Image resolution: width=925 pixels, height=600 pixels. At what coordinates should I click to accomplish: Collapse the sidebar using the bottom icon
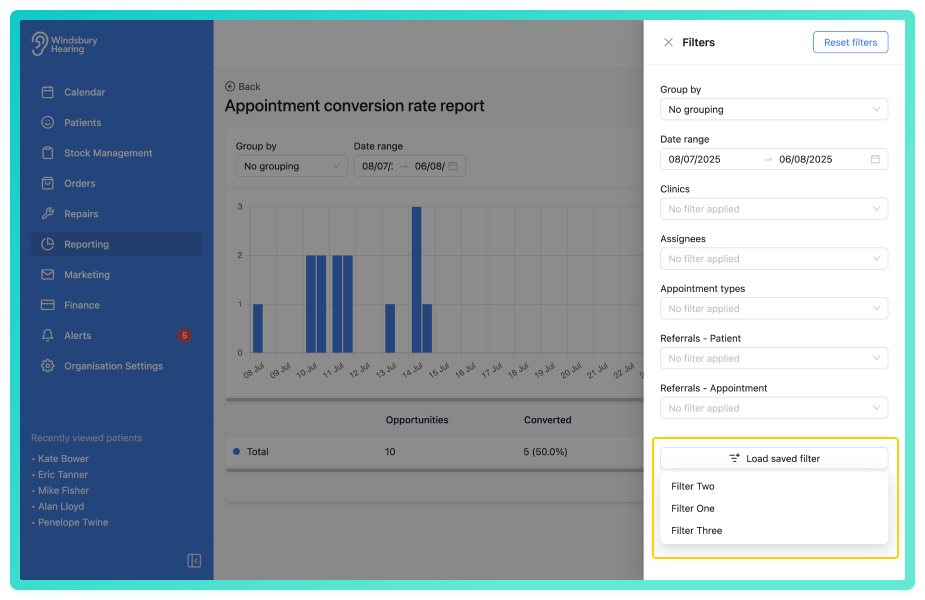click(x=194, y=561)
